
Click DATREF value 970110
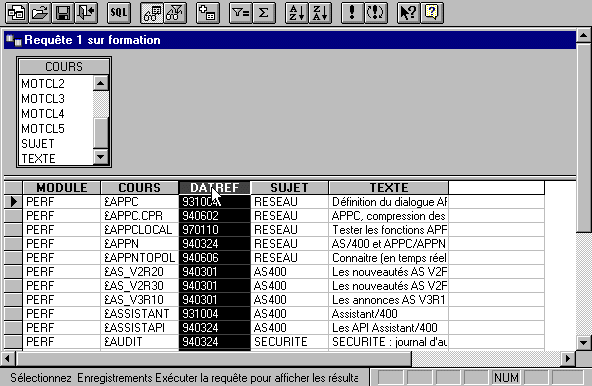tap(214, 230)
